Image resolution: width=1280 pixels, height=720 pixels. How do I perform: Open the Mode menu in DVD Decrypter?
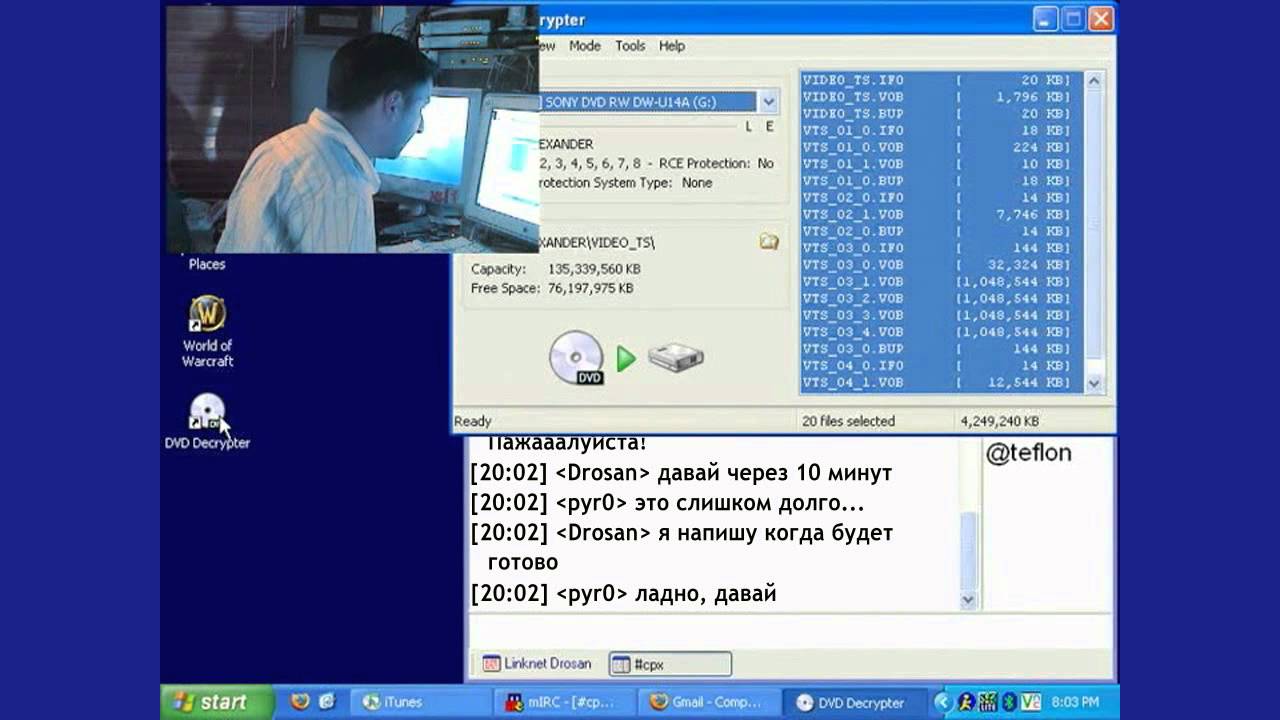click(585, 46)
